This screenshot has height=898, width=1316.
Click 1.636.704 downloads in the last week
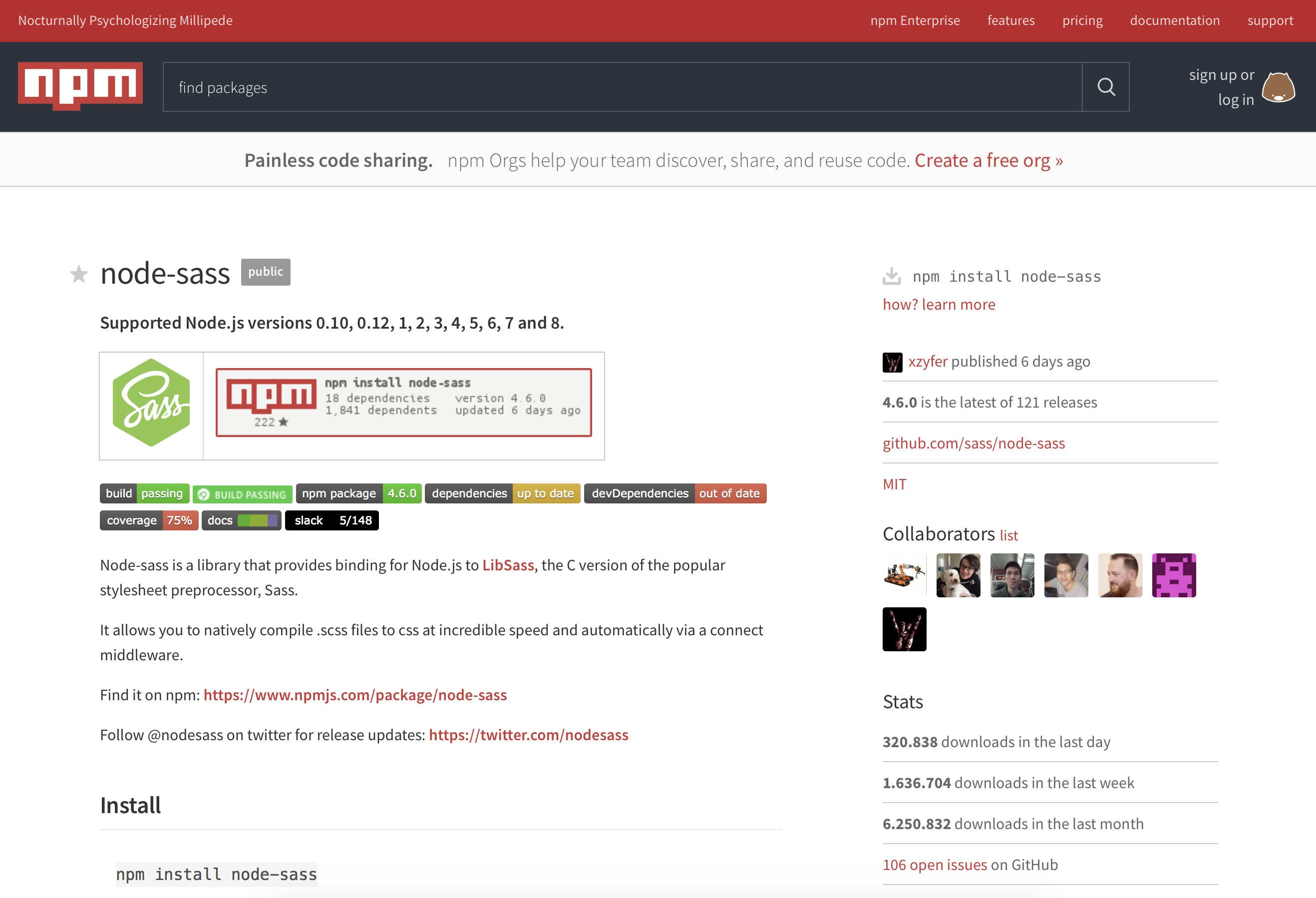[x=1008, y=783]
